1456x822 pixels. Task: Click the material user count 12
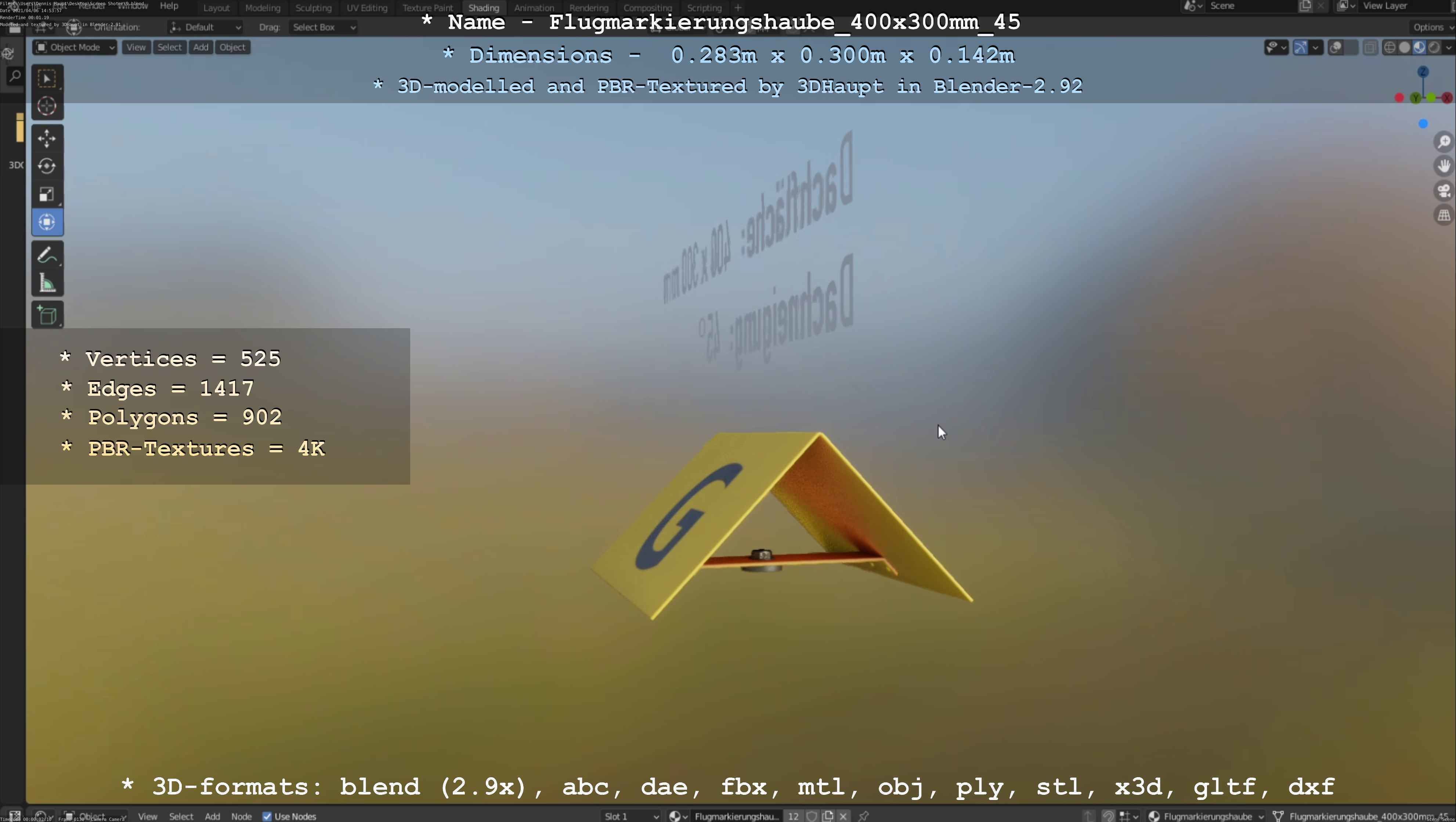tap(793, 816)
